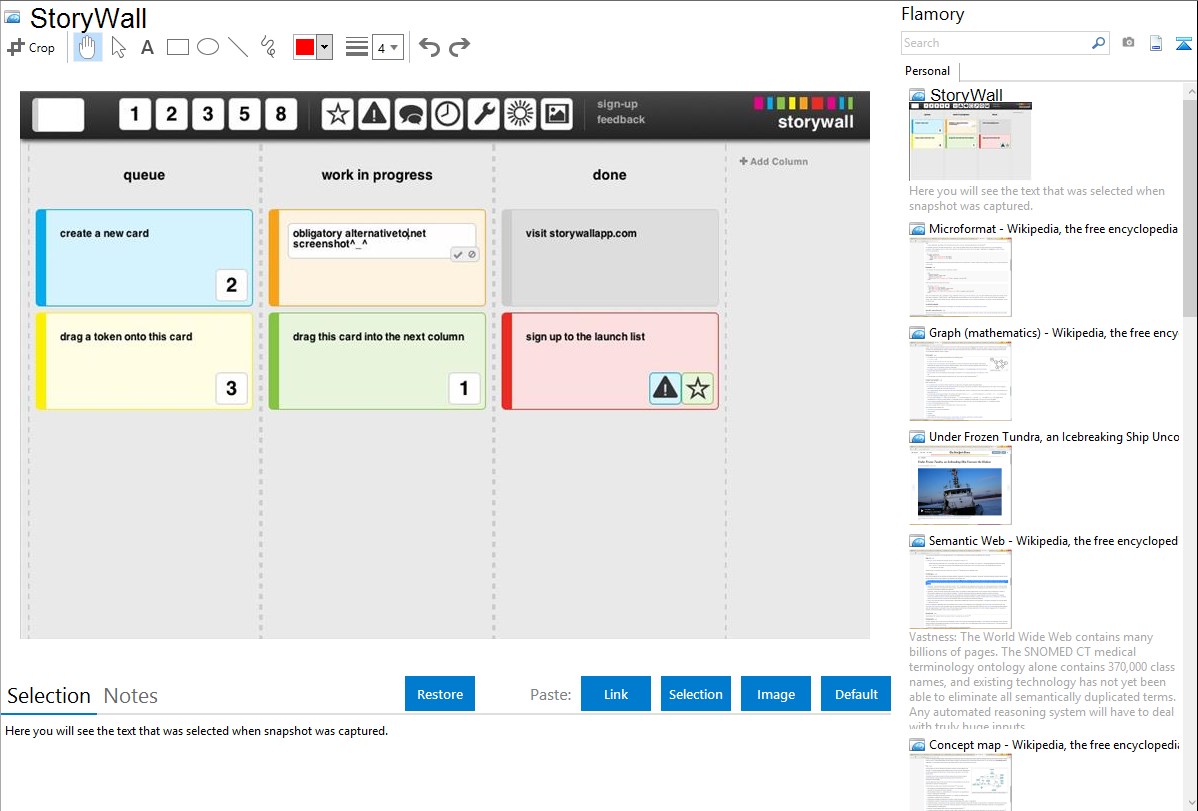The image size is (1198, 811).
Task: Click the wrench token
Action: point(484,115)
